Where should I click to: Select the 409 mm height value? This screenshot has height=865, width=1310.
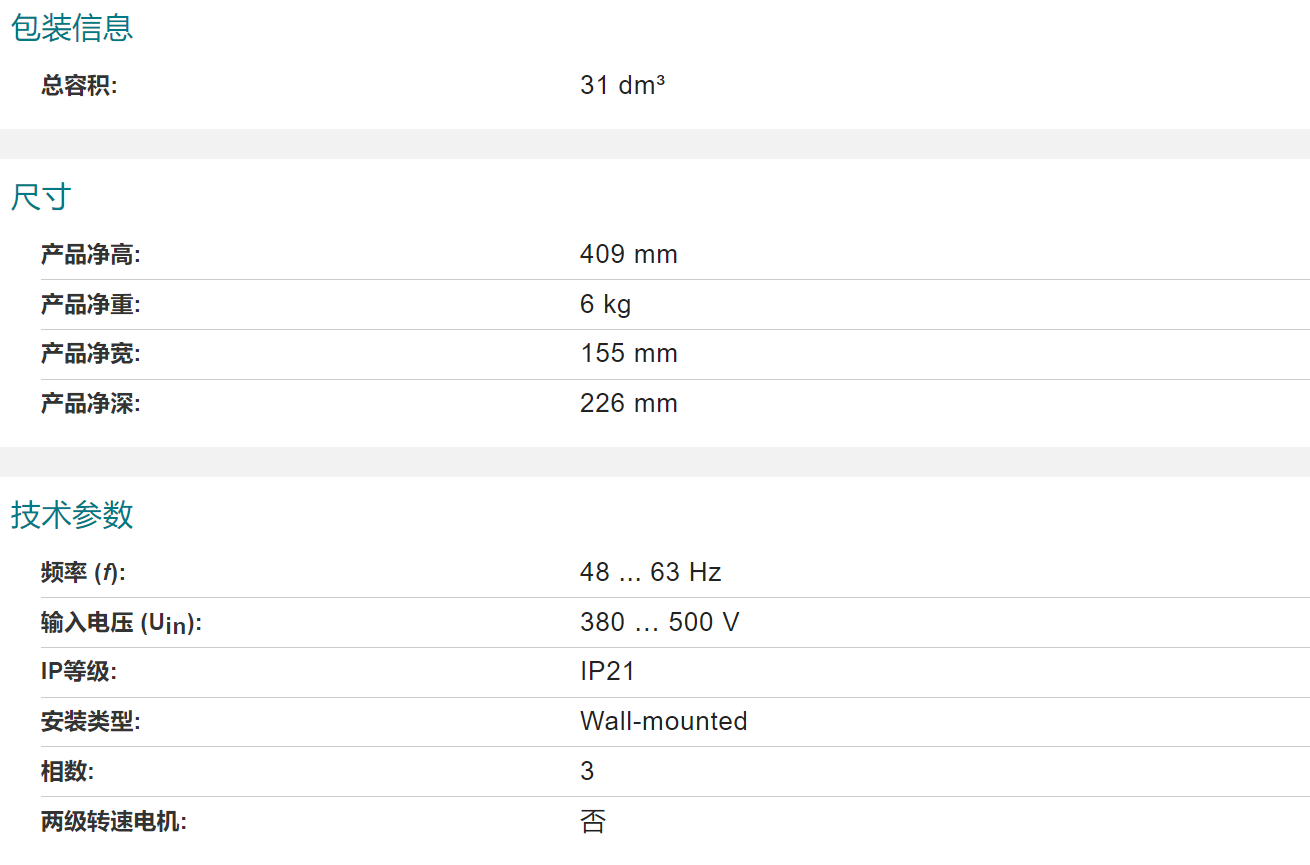tap(629, 255)
